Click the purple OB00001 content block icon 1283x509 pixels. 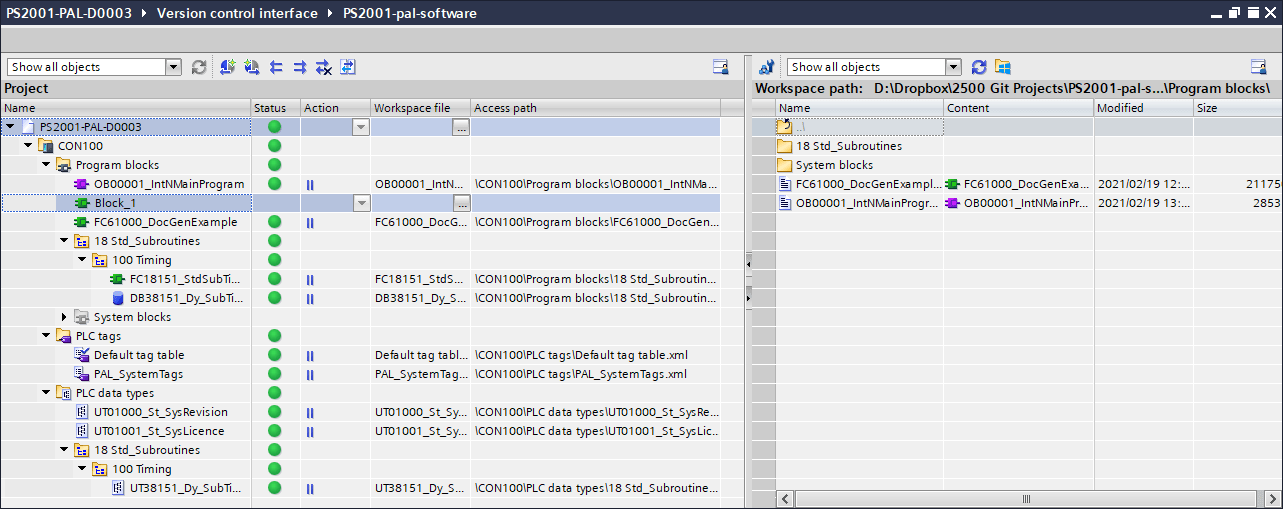click(x=953, y=203)
